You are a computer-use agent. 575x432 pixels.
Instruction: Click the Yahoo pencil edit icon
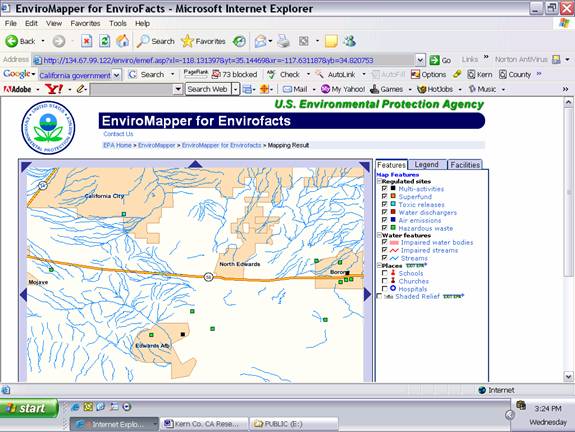click(x=81, y=89)
